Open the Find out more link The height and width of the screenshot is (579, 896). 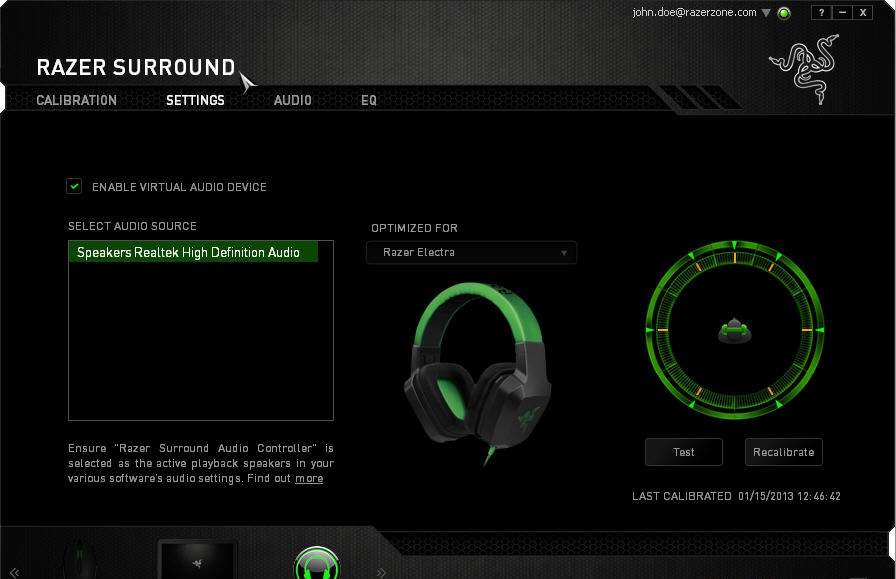309,478
